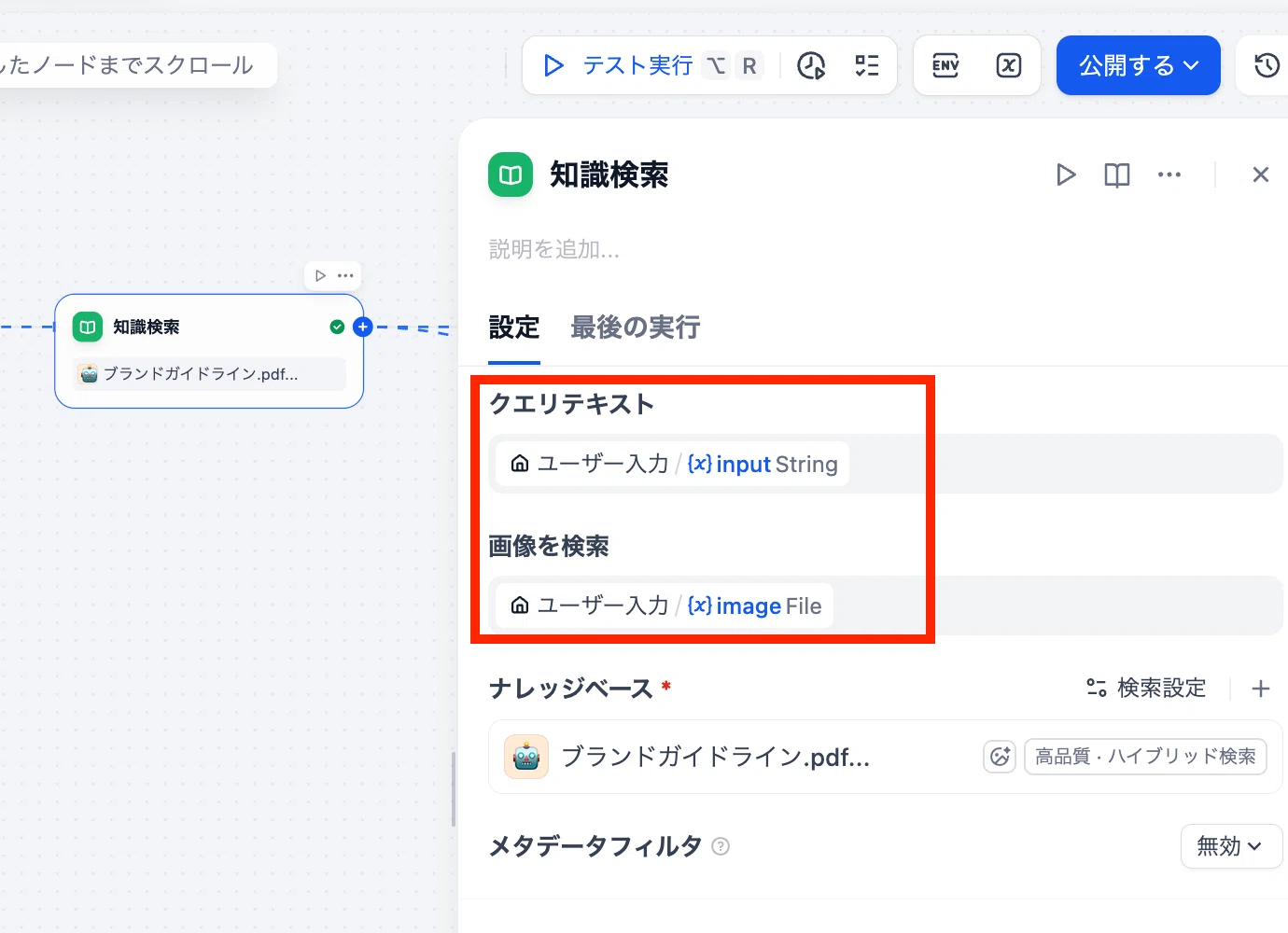1288x933 pixels.
Task: Open the panel's three-dot more menu
Action: coord(1169,174)
